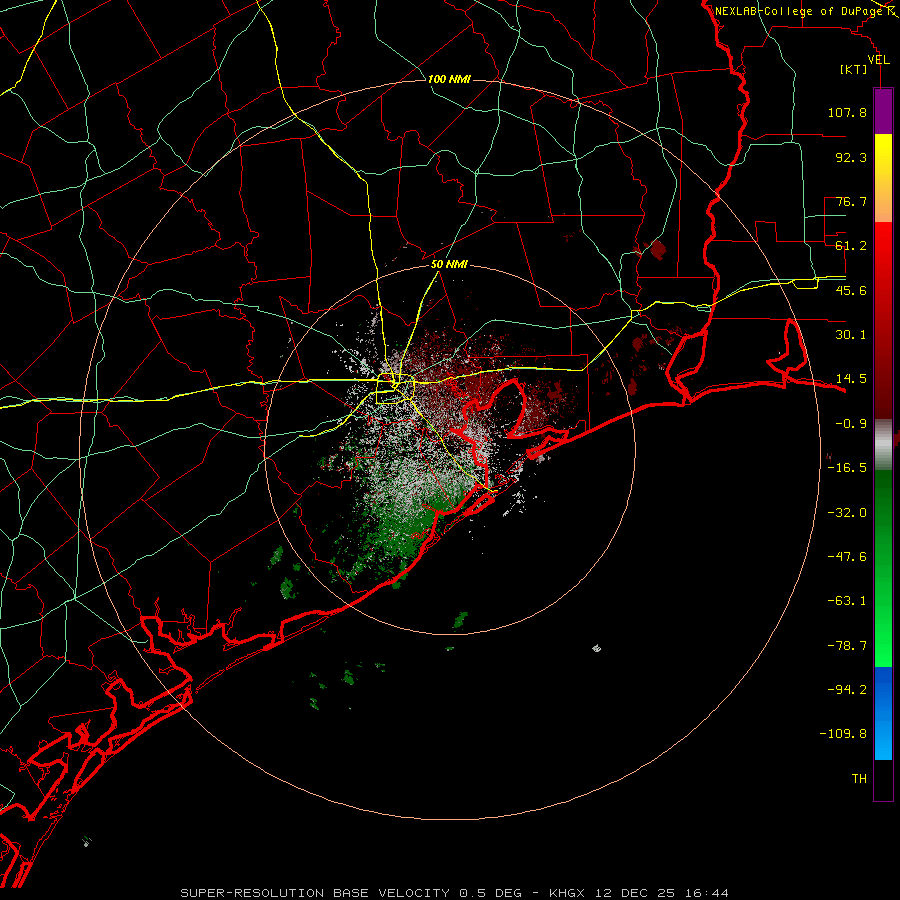Click the bright green segment of color bar
900x900 pixels.
[x=883, y=568]
